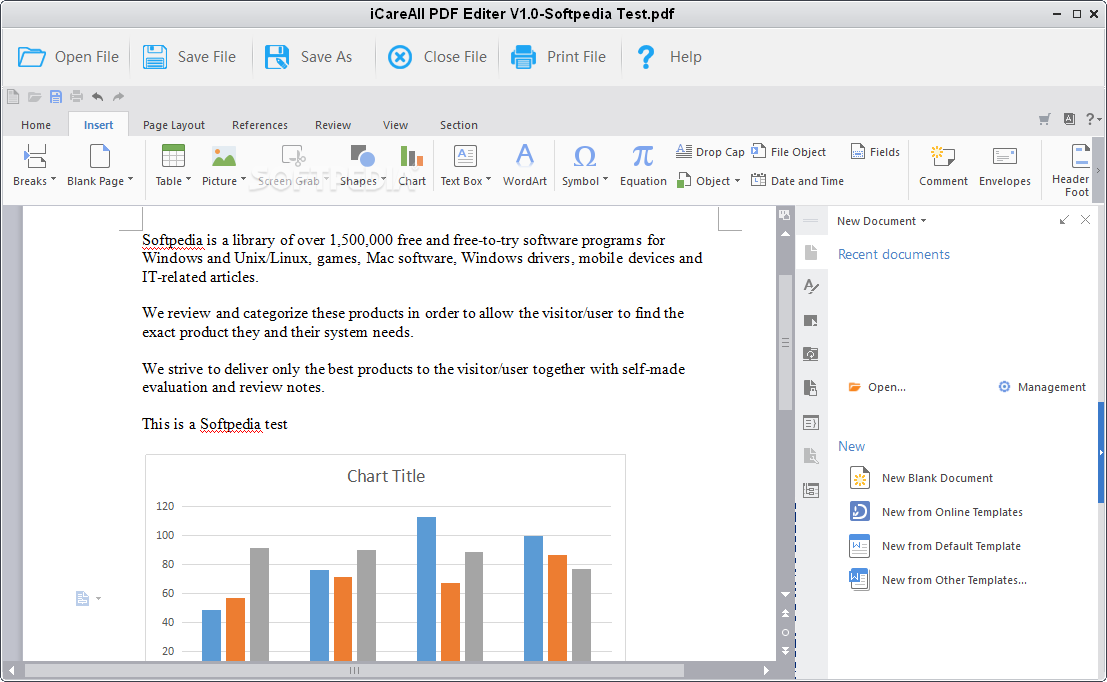Close the New Document task pane
Image resolution: width=1107 pixels, height=682 pixels.
coord(1085,220)
